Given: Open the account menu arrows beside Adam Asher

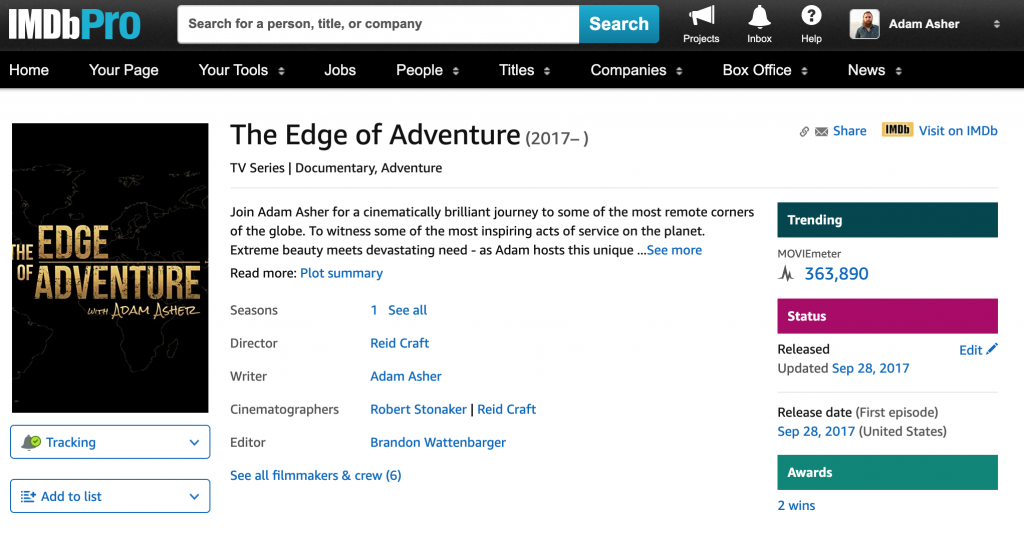Looking at the screenshot, I should click(997, 24).
